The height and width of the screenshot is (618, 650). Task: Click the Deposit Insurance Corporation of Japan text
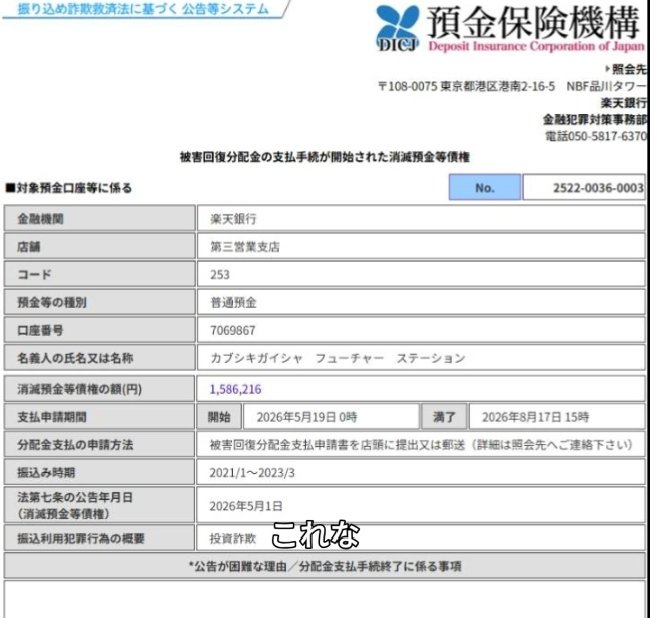[x=536, y=46]
